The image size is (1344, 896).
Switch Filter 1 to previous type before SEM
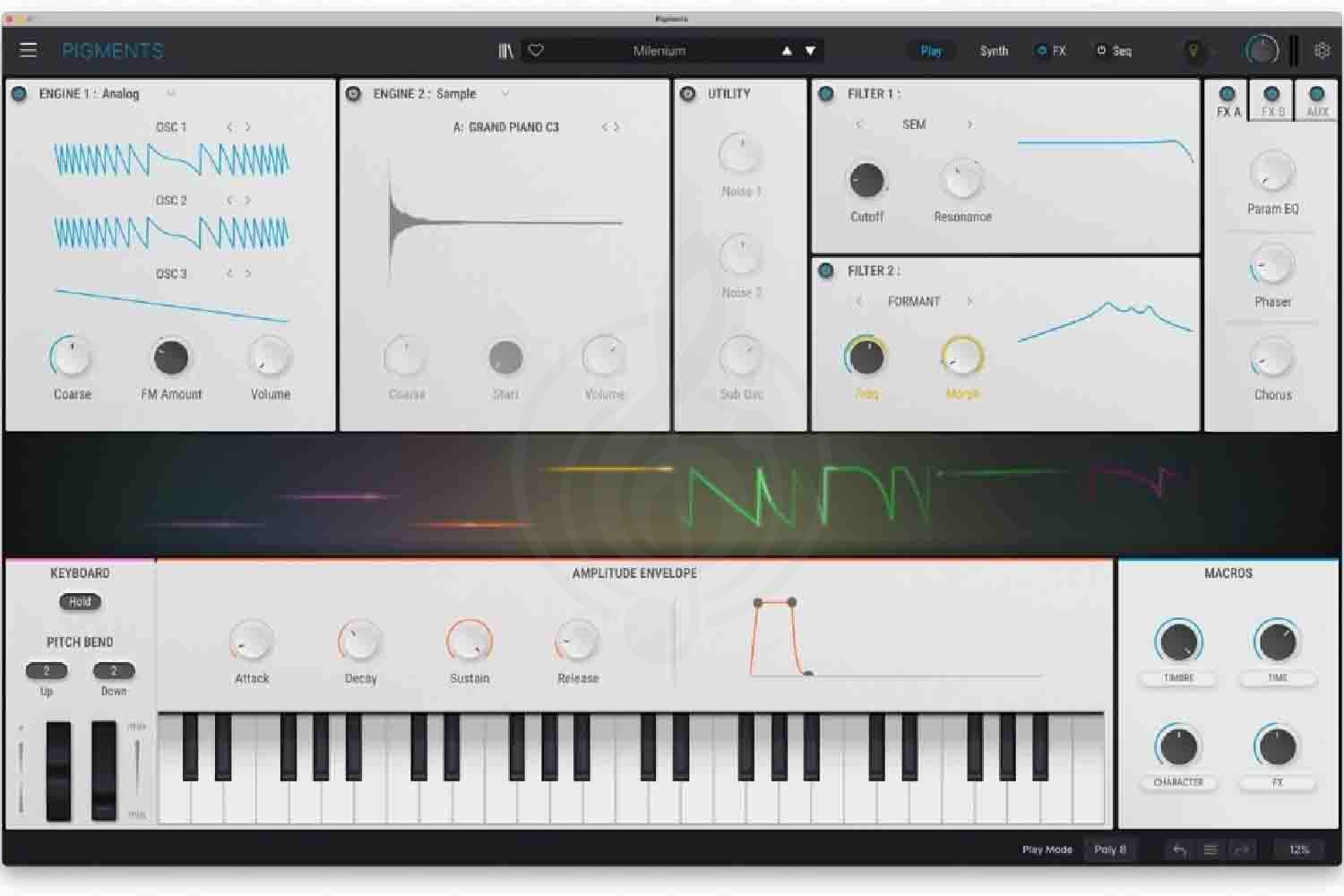(858, 125)
